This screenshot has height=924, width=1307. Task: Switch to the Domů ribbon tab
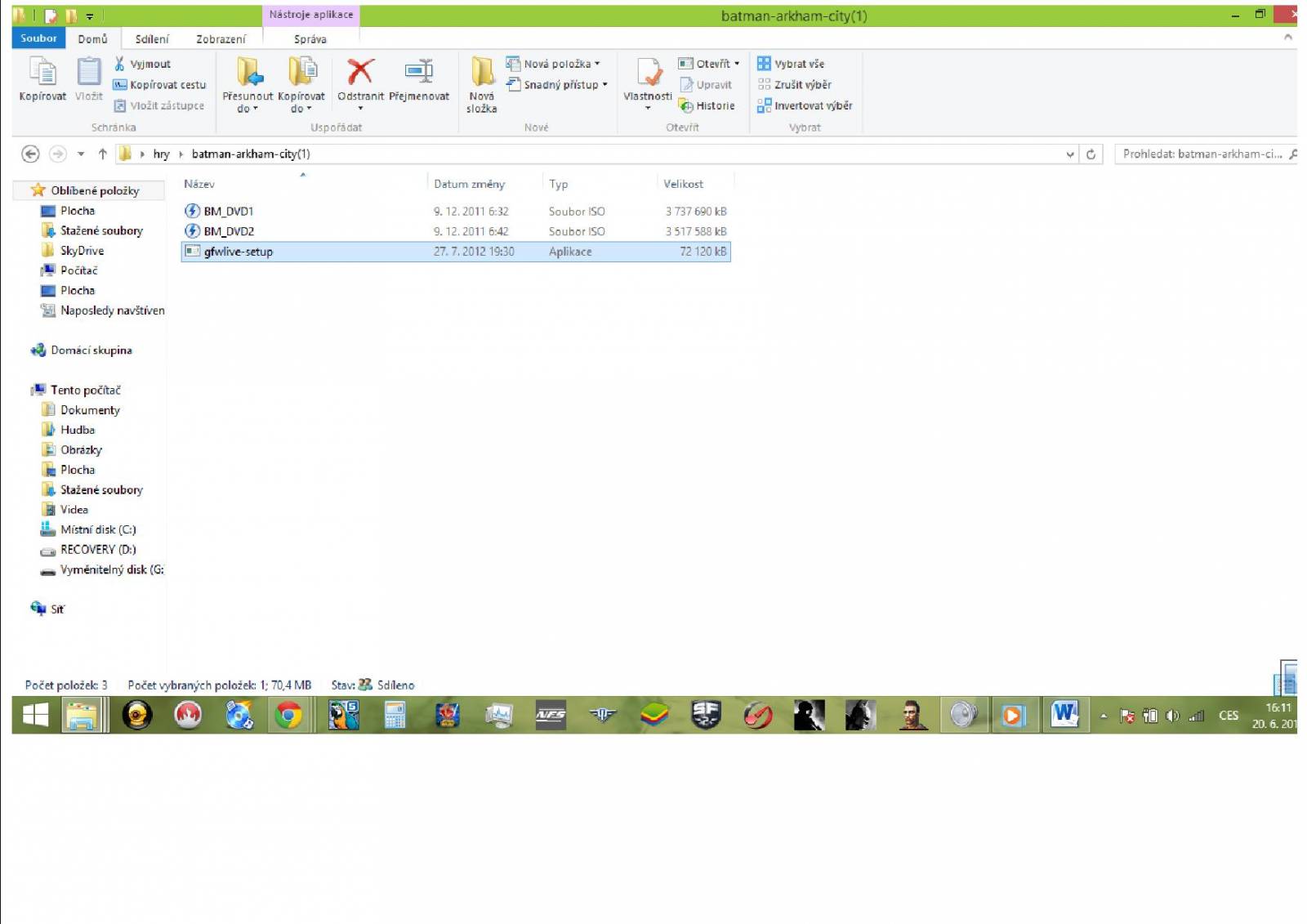[92, 38]
